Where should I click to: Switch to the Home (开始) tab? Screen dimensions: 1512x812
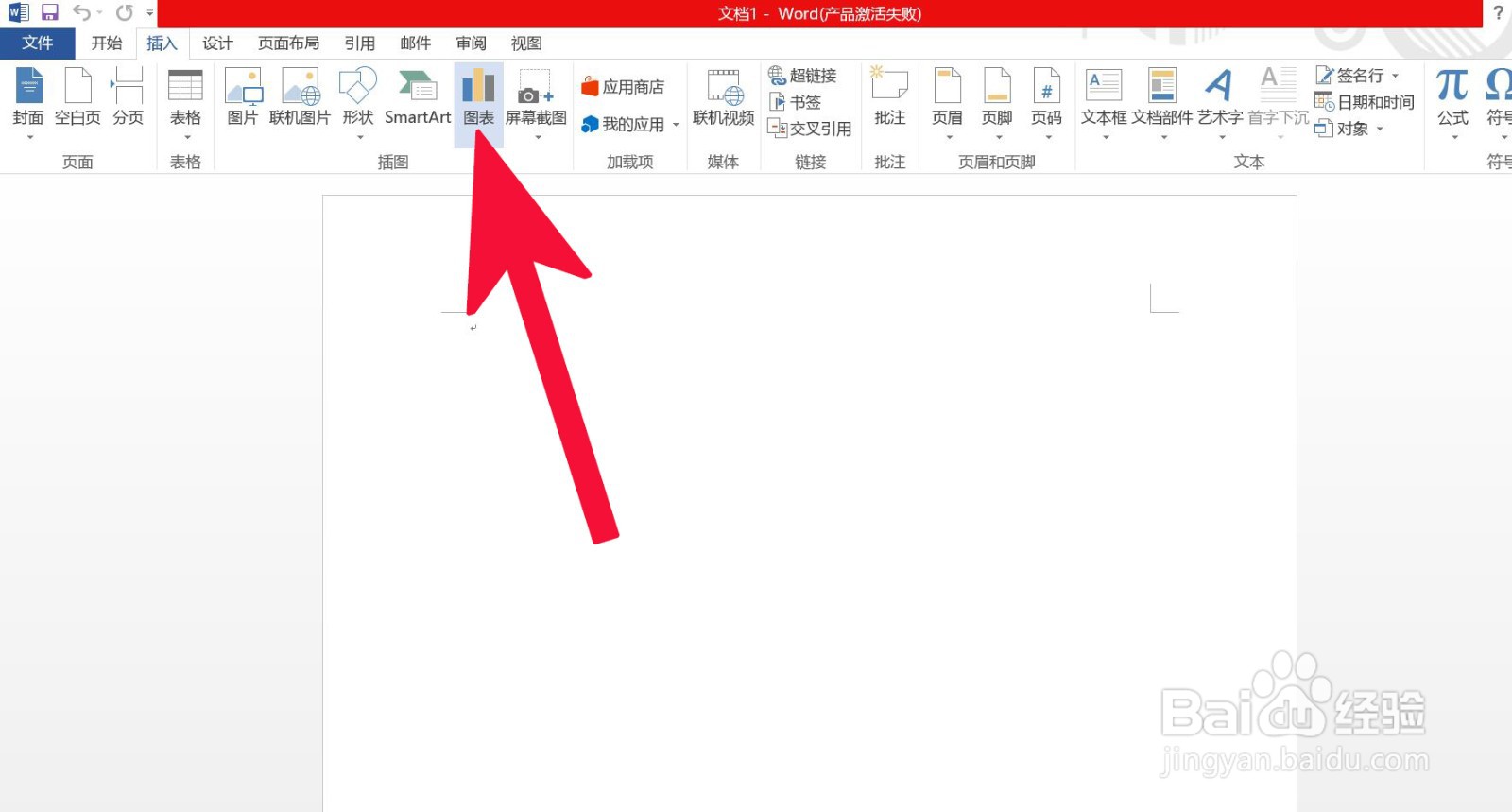(107, 43)
